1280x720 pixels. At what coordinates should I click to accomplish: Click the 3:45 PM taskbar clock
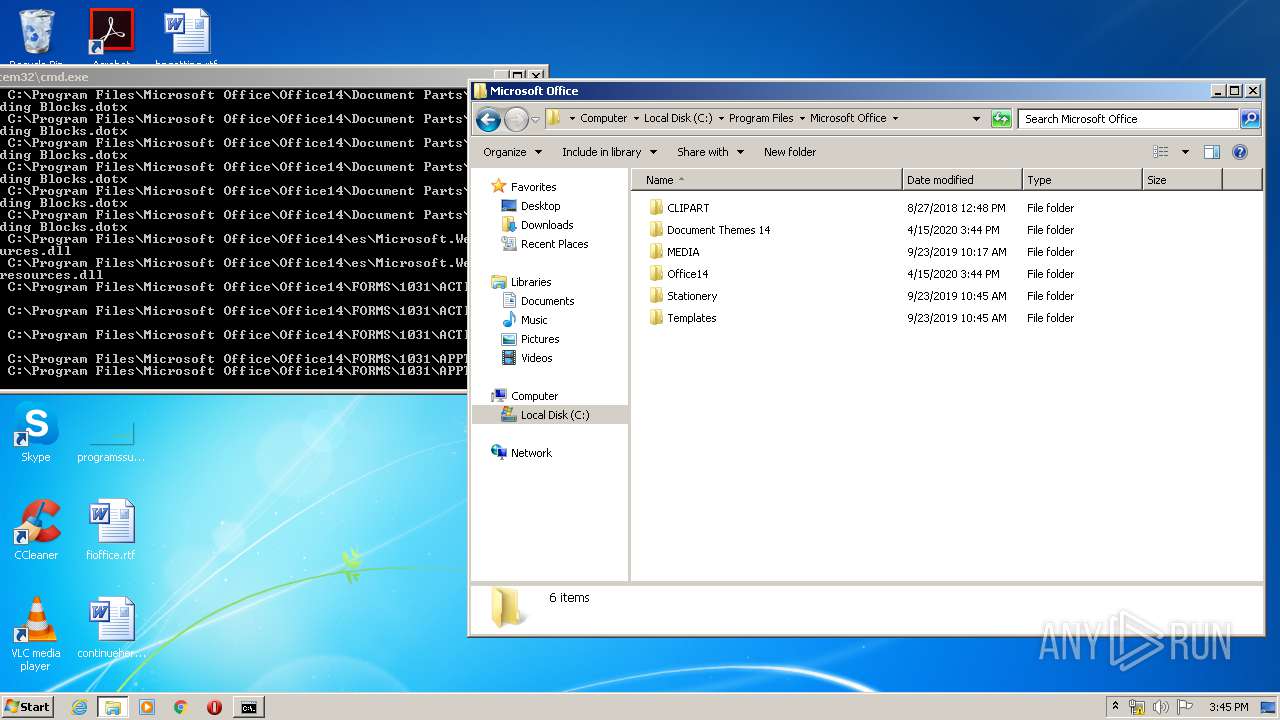pyautogui.click(x=1228, y=707)
